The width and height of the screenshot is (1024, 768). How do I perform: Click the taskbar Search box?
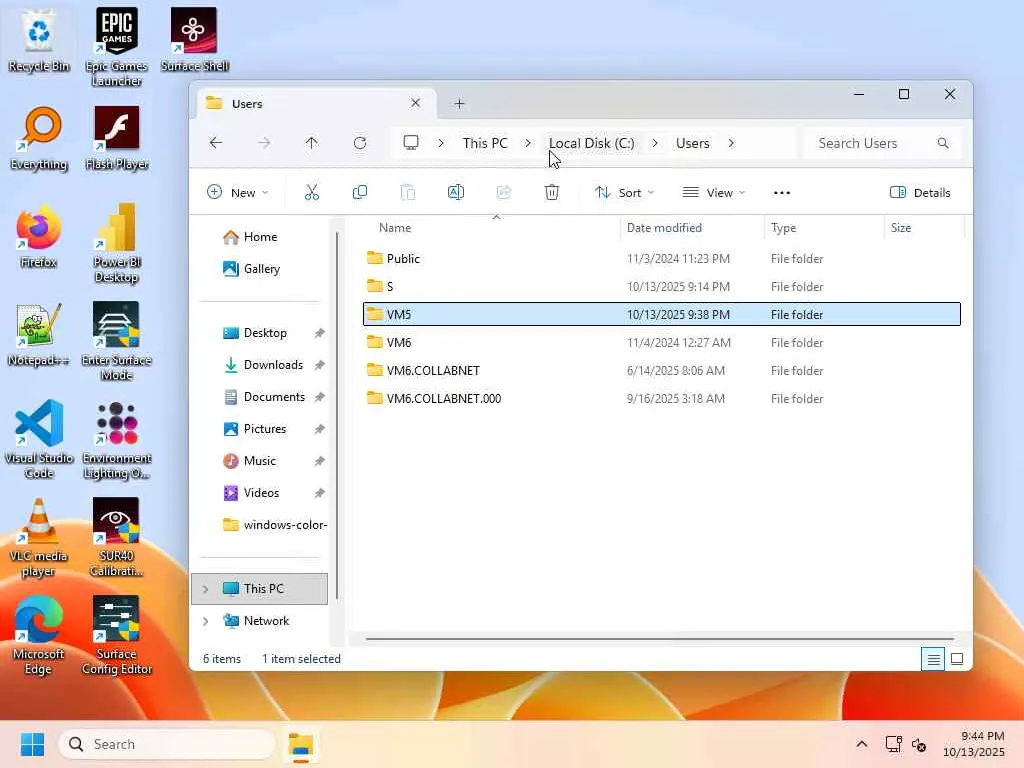click(168, 744)
